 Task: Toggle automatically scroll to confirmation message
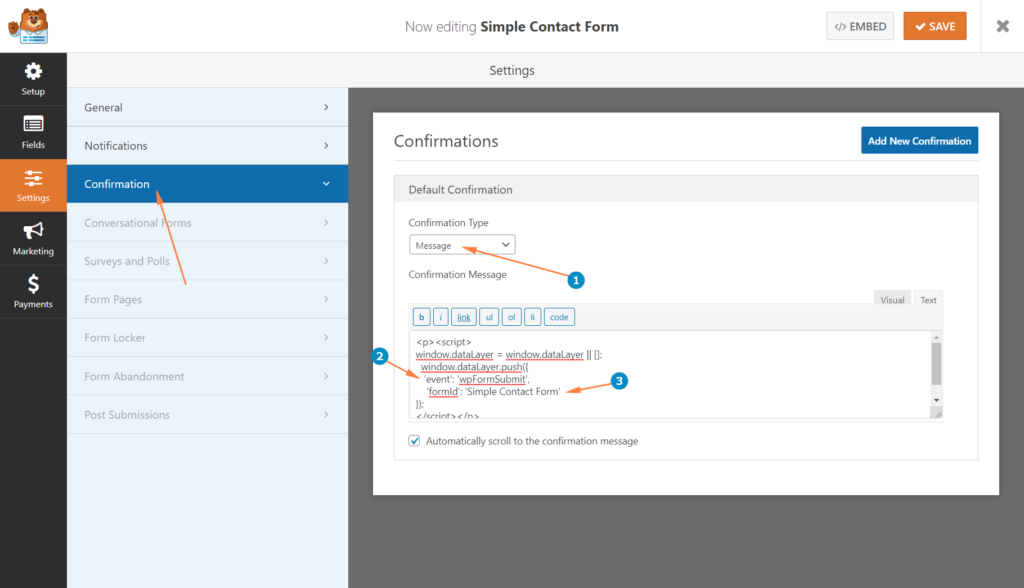(414, 441)
